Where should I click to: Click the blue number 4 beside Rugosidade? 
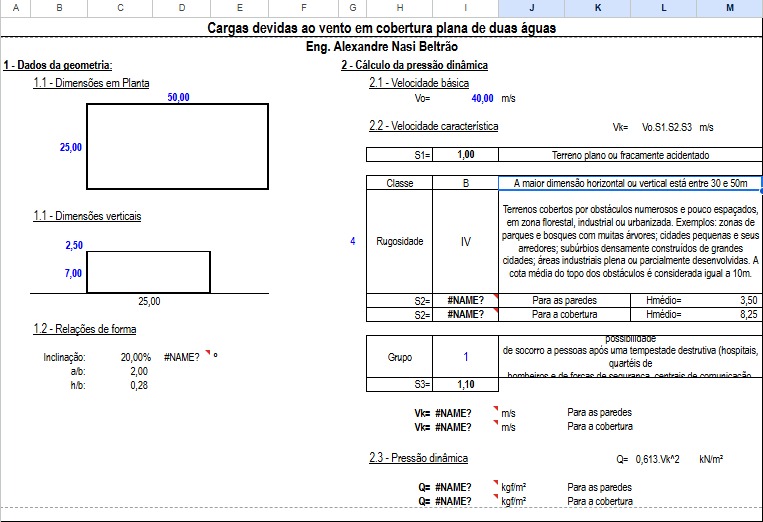[x=353, y=241]
